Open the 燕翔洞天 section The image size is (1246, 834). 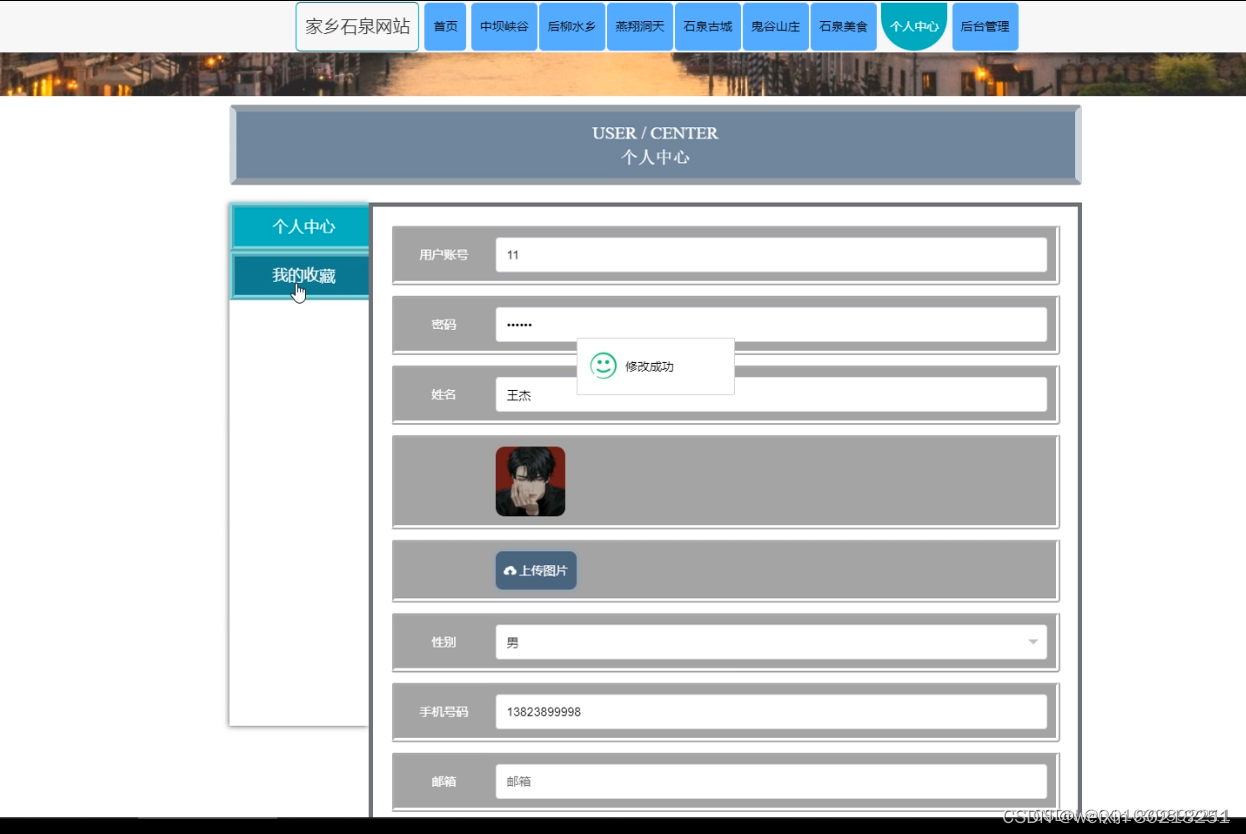639,27
